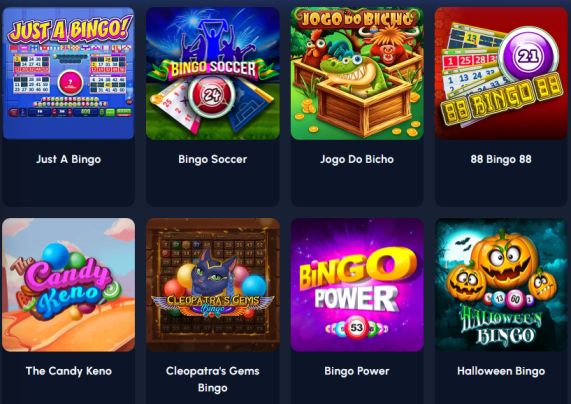Click the 88 Bingo 88 title text
The width and height of the screenshot is (571, 404).
tap(501, 159)
